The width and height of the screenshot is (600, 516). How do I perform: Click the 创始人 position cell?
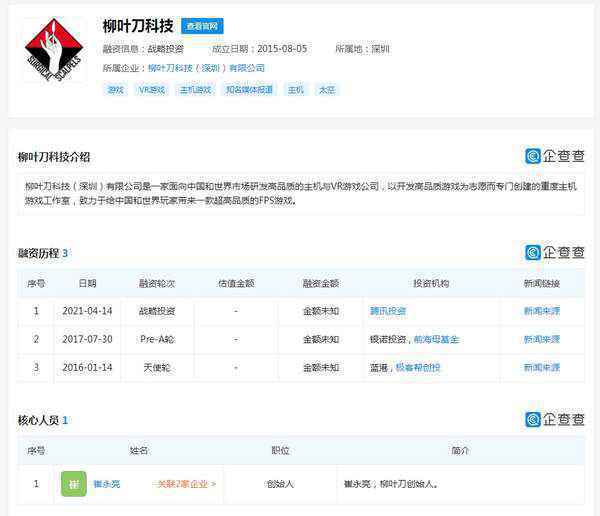click(x=280, y=484)
